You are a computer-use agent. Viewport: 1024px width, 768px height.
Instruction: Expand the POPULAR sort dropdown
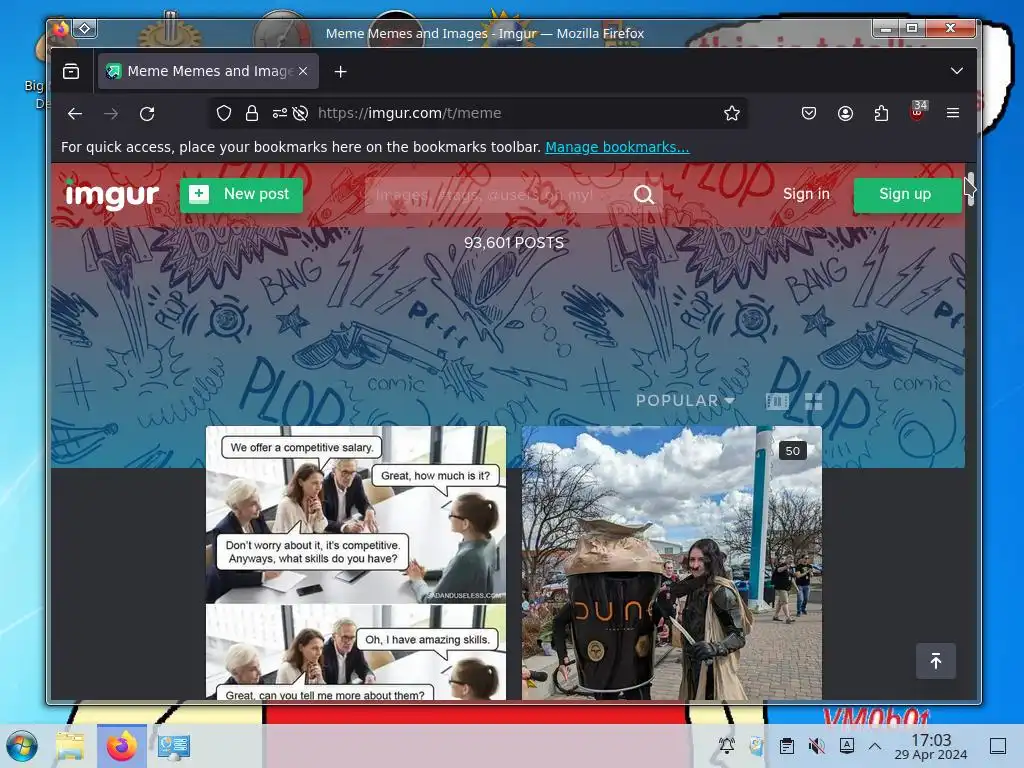pyautogui.click(x=685, y=401)
